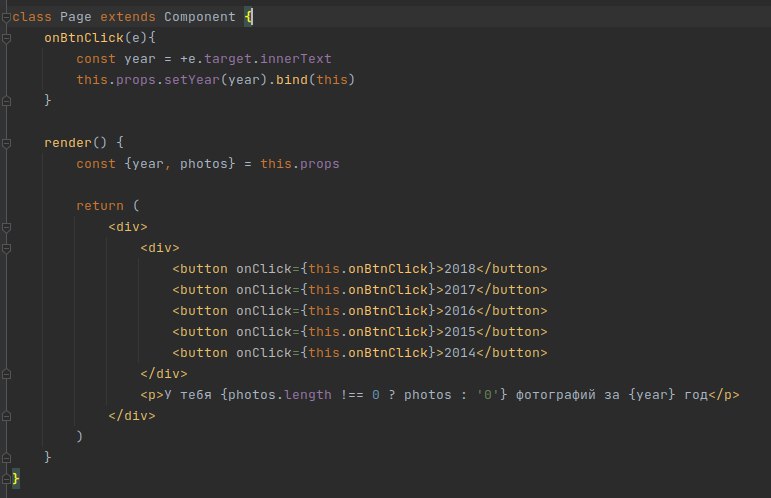Viewport: 771px width, 498px height.
Task: Click the '!==' operator
Action: [352, 395]
